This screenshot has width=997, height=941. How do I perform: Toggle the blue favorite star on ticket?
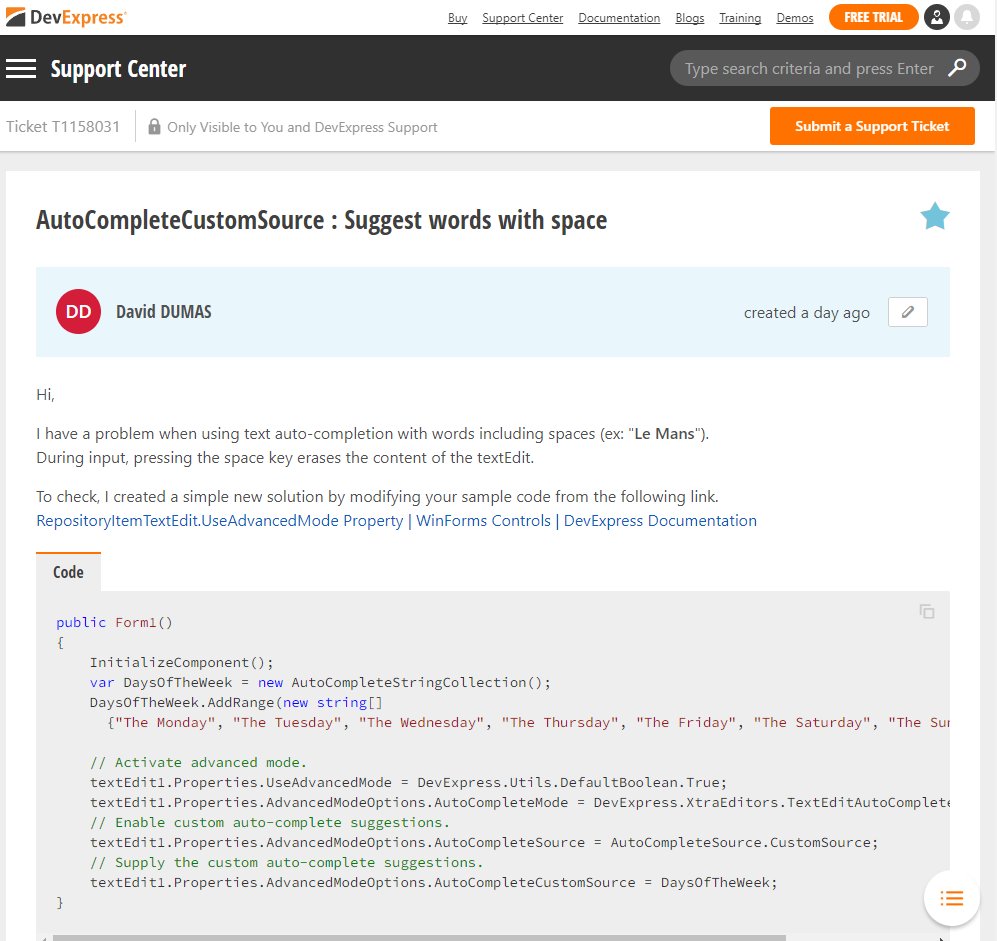pos(935,216)
